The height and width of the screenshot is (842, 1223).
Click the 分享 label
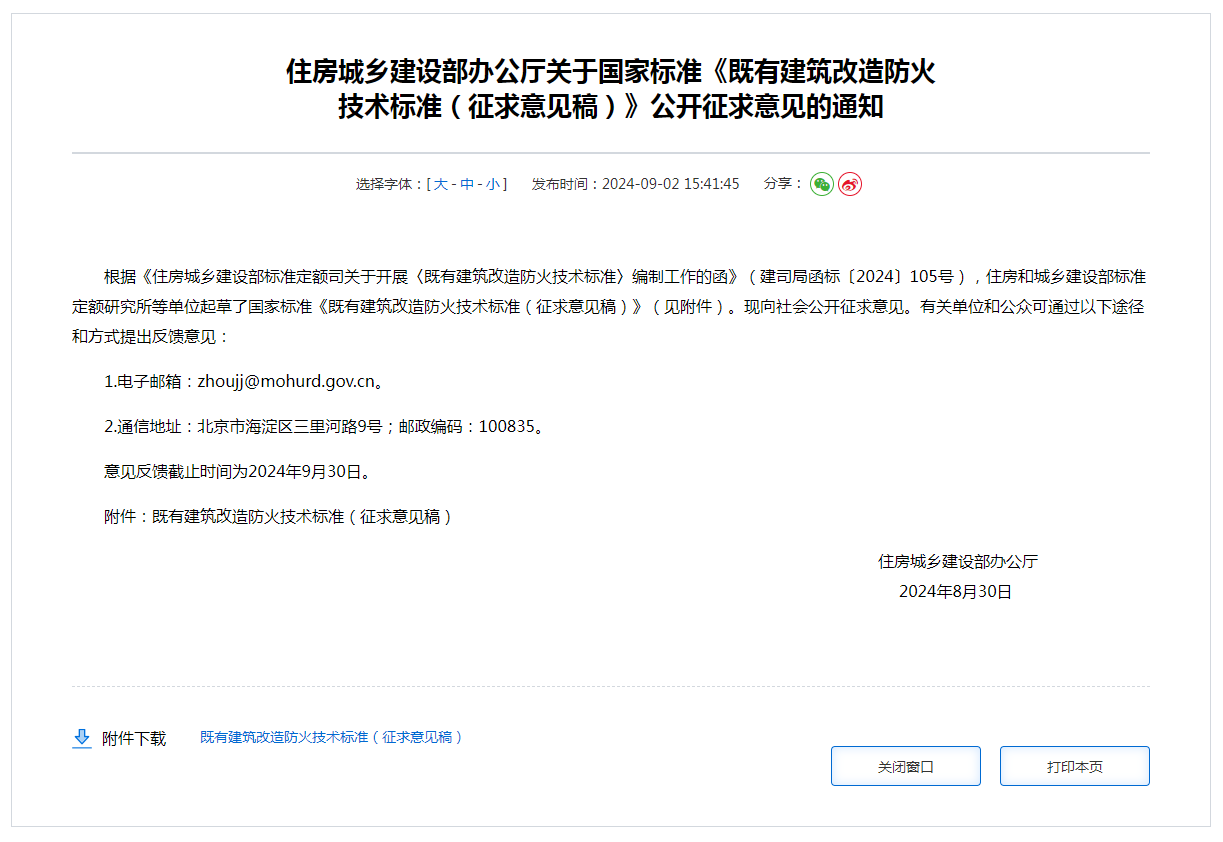tap(783, 184)
